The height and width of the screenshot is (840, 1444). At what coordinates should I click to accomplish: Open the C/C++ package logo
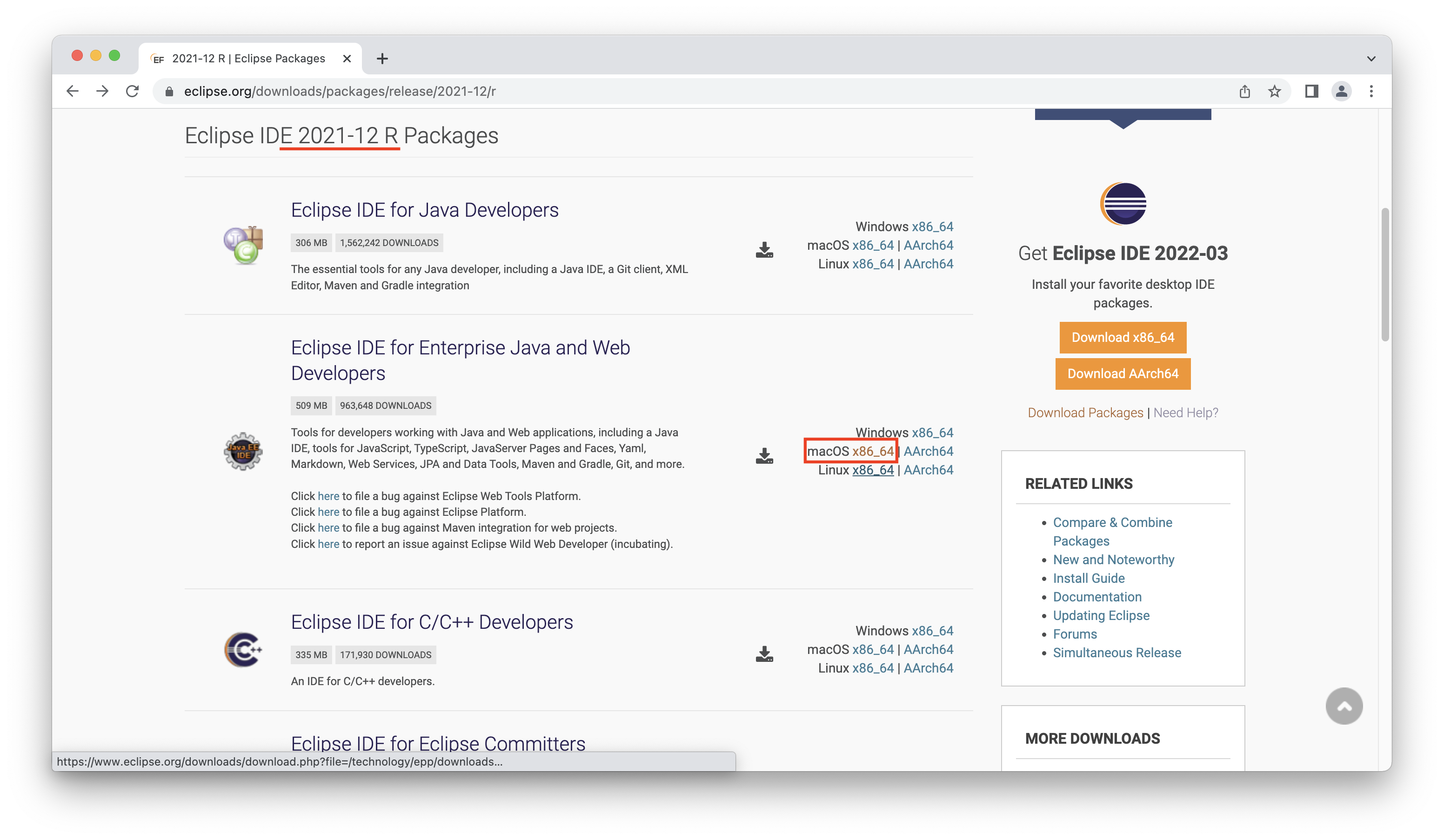pyautogui.click(x=243, y=649)
